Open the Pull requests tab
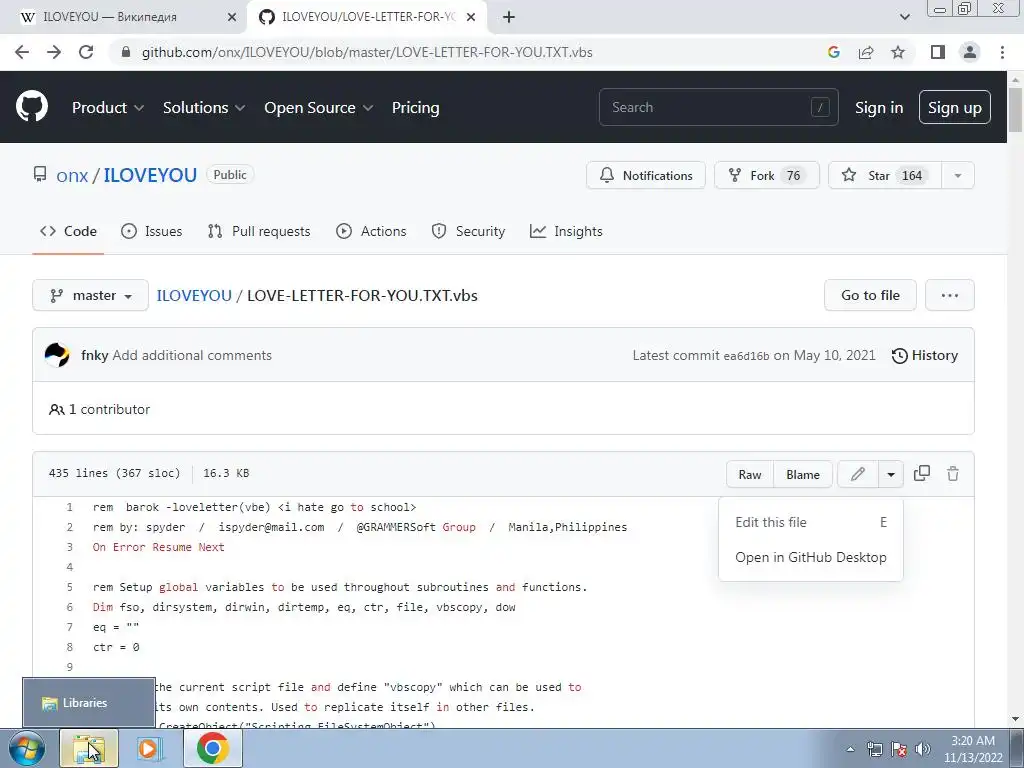This screenshot has height=768, width=1024. coord(259,231)
